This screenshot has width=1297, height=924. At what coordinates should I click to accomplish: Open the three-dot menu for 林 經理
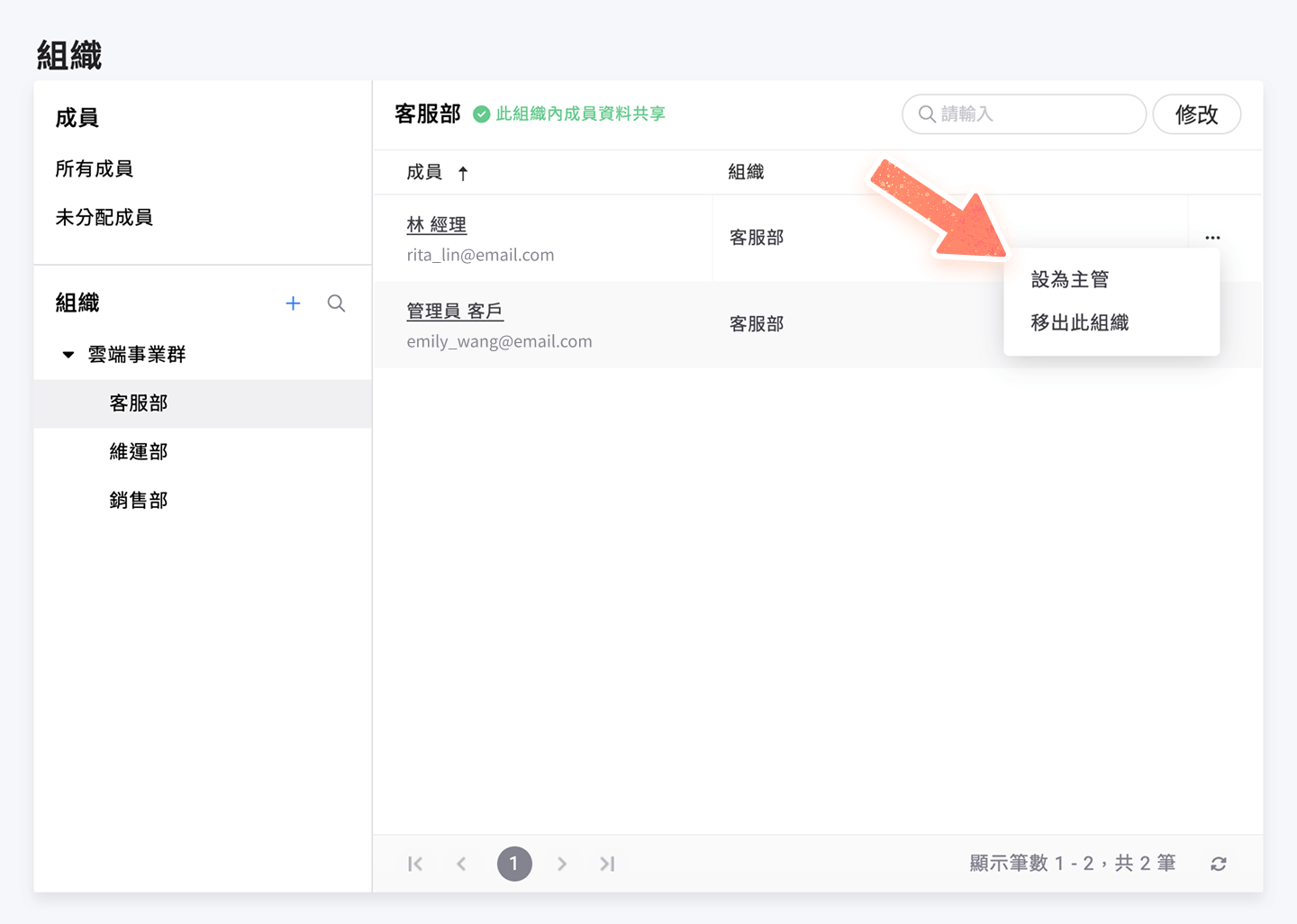point(1212,238)
